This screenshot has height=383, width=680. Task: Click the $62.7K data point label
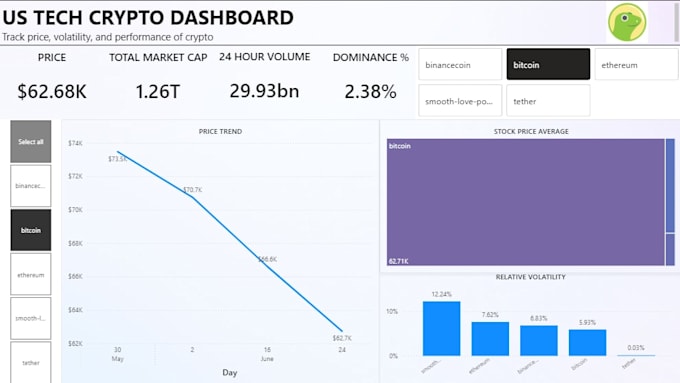(342, 338)
